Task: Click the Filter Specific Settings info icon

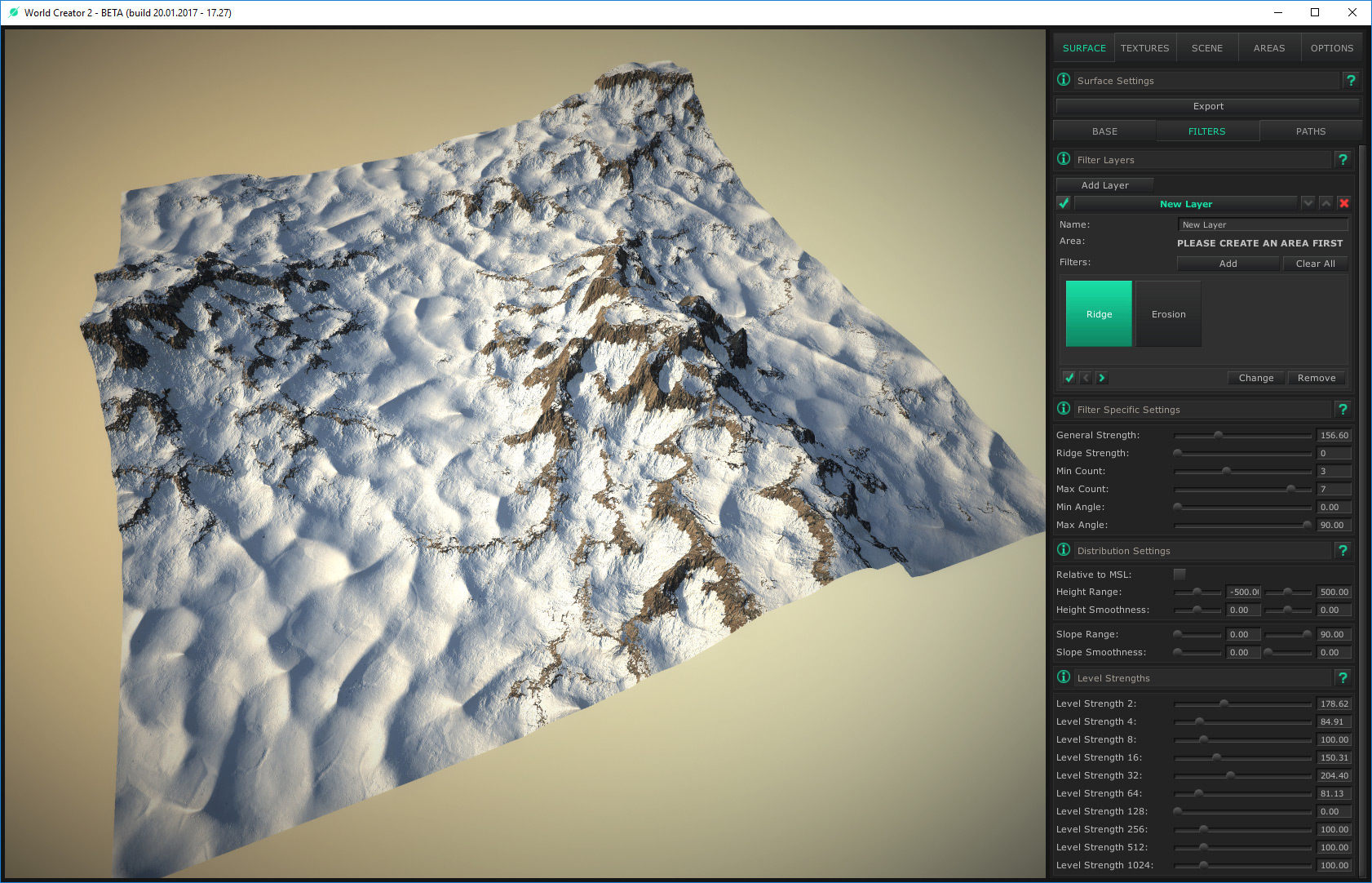Action: 1064,409
